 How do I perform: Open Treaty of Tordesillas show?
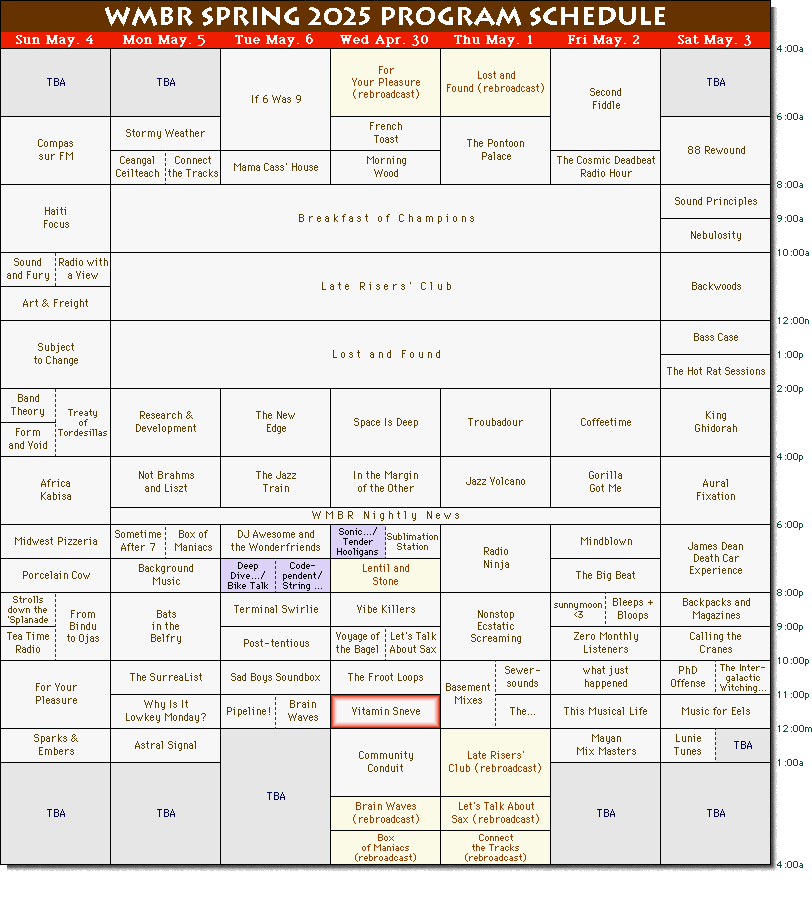tap(83, 422)
